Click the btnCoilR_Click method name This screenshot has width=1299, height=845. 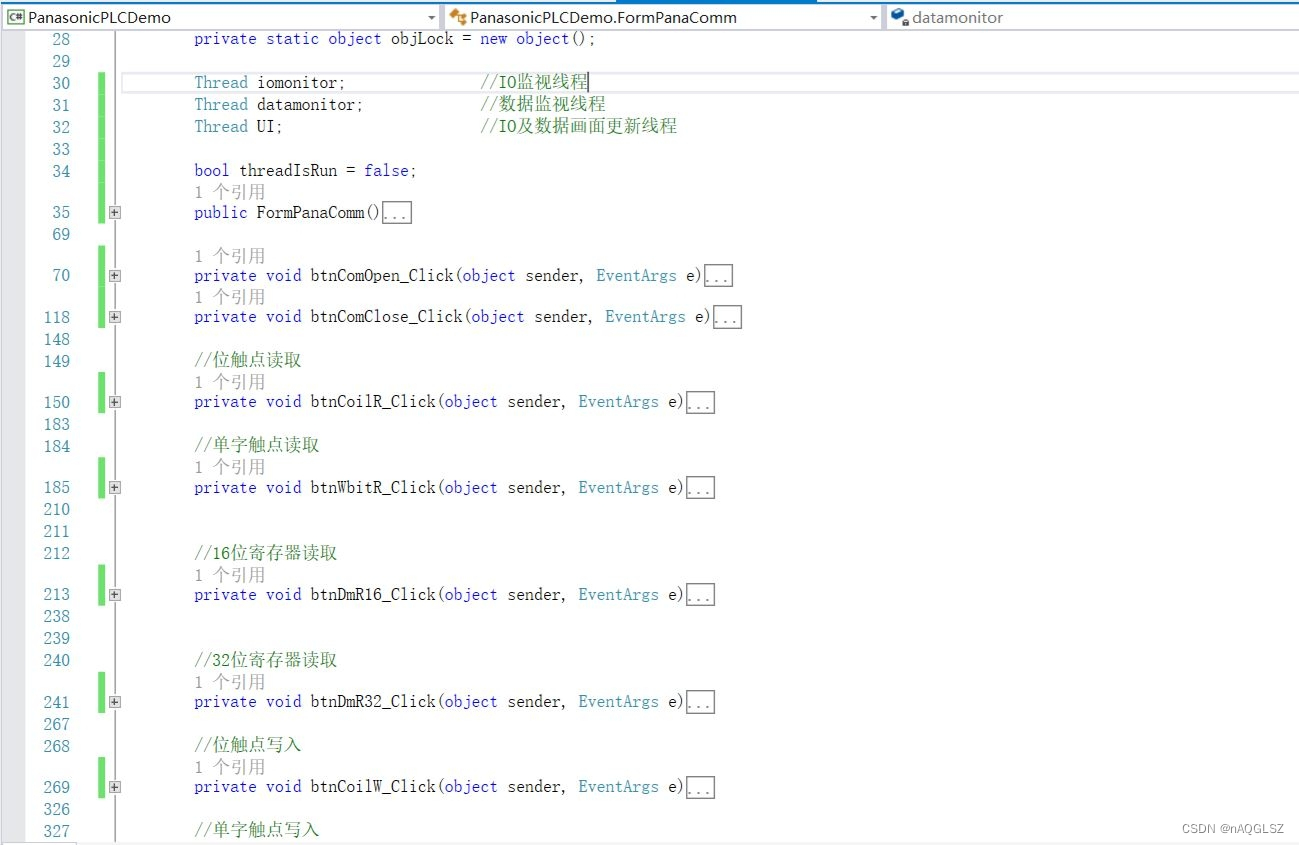(374, 402)
